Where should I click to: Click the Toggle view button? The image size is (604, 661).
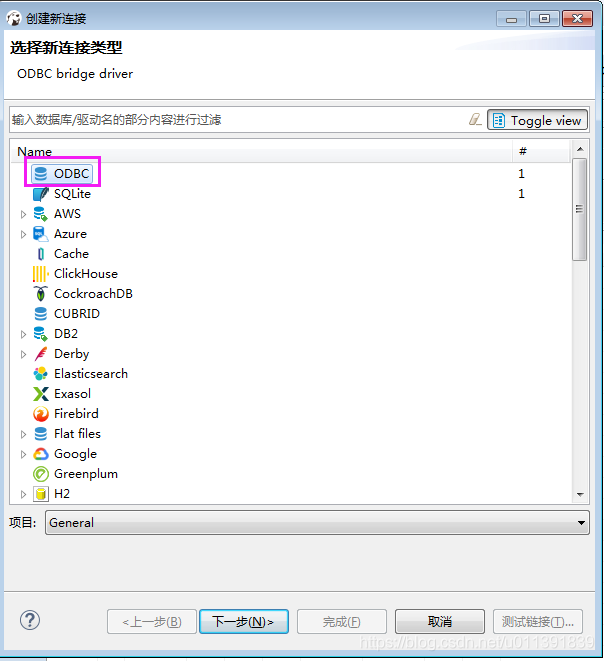tap(537, 121)
